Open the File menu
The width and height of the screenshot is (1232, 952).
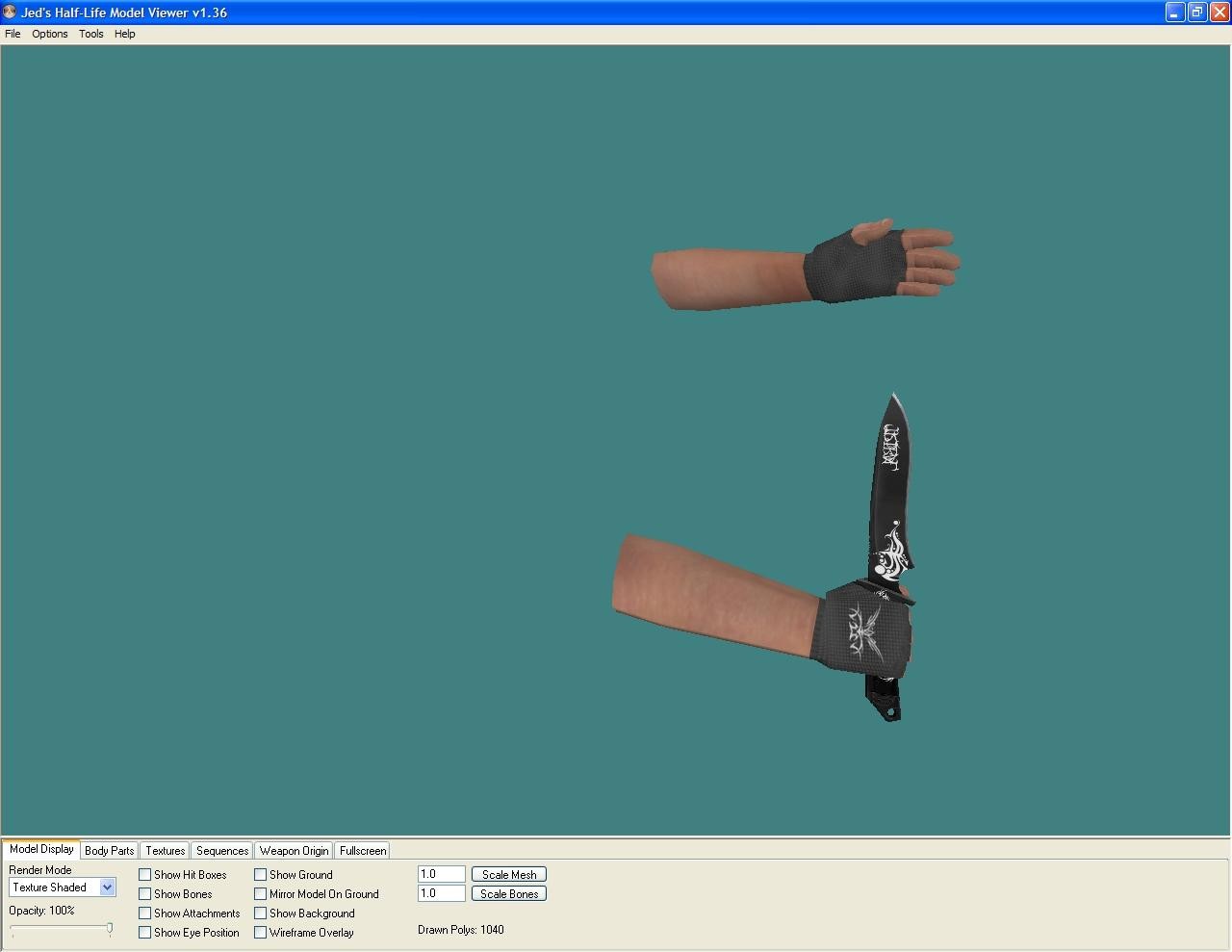click(13, 34)
